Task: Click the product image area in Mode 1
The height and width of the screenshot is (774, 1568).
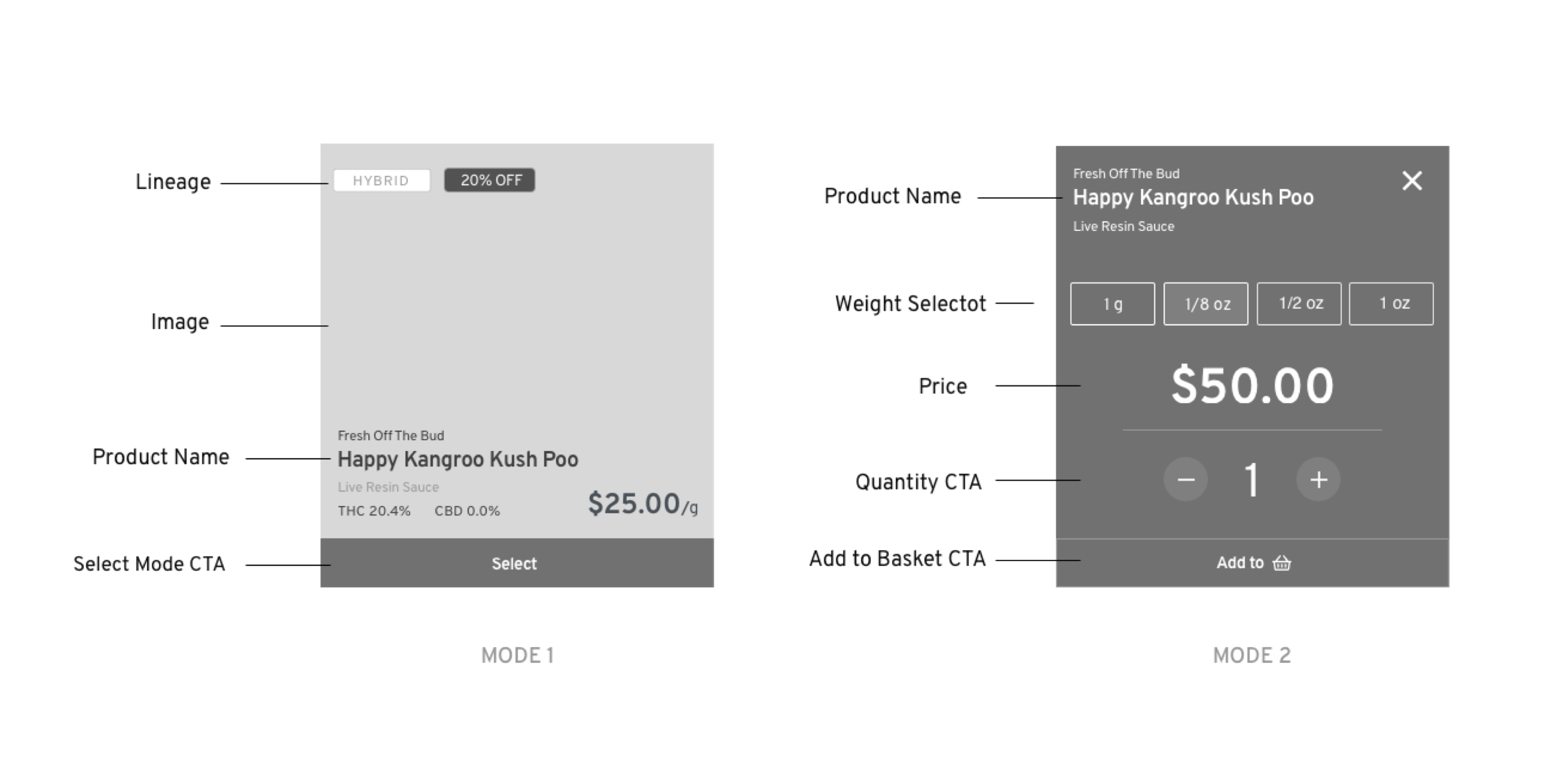Action: click(x=517, y=304)
